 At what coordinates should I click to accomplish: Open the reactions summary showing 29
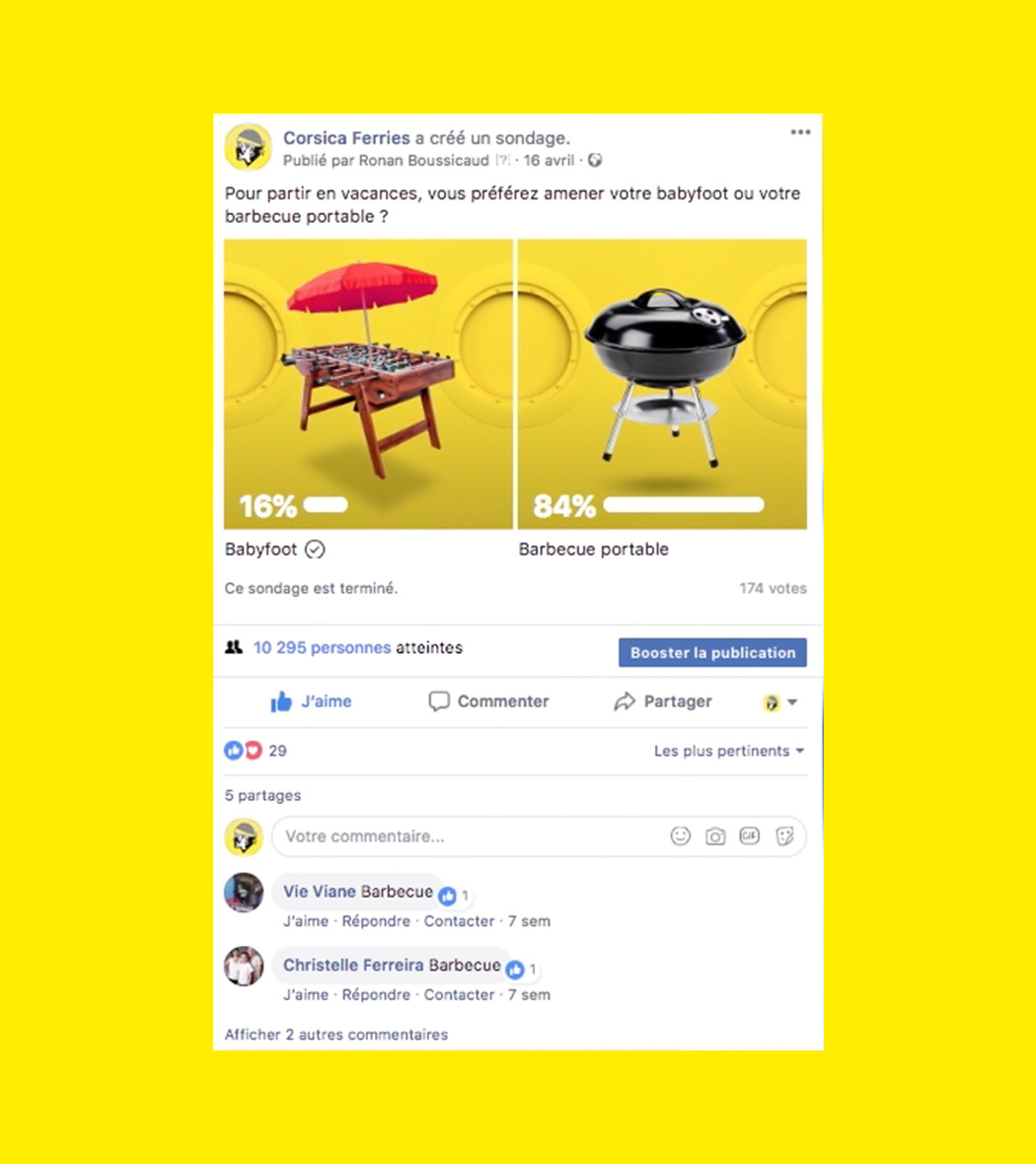tap(256, 751)
